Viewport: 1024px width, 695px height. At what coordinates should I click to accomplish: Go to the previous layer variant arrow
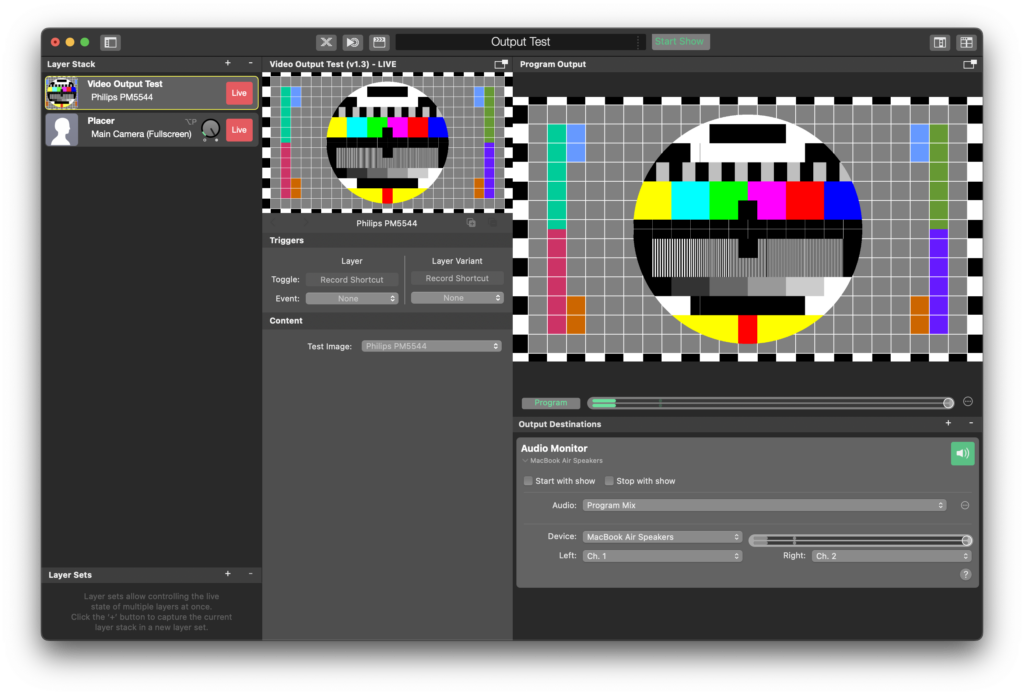coord(273,223)
